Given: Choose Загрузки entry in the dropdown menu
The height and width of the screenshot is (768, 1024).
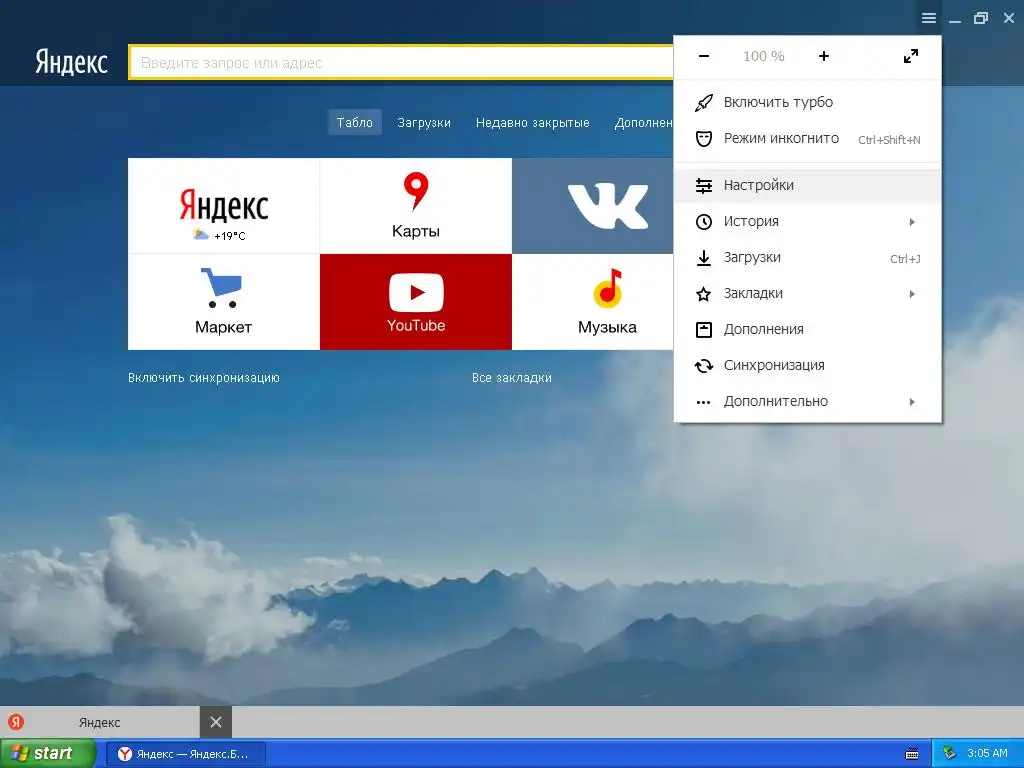Looking at the screenshot, I should pyautogui.click(x=807, y=257).
